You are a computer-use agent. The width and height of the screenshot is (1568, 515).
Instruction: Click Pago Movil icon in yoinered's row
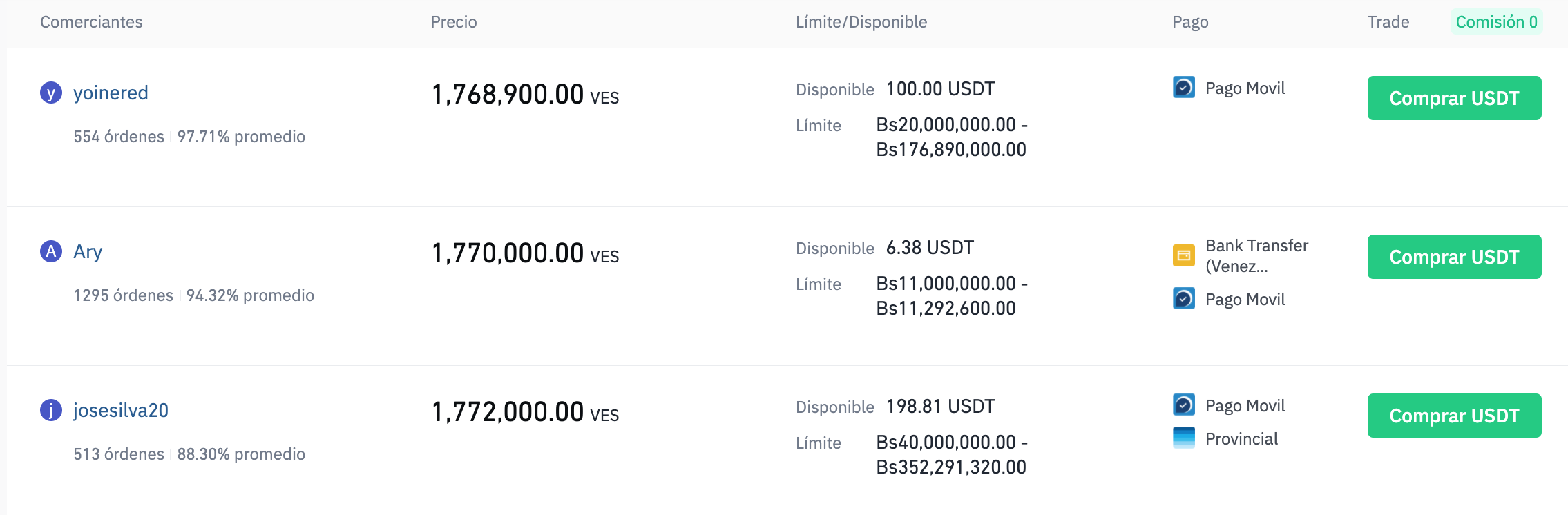[x=1184, y=88]
